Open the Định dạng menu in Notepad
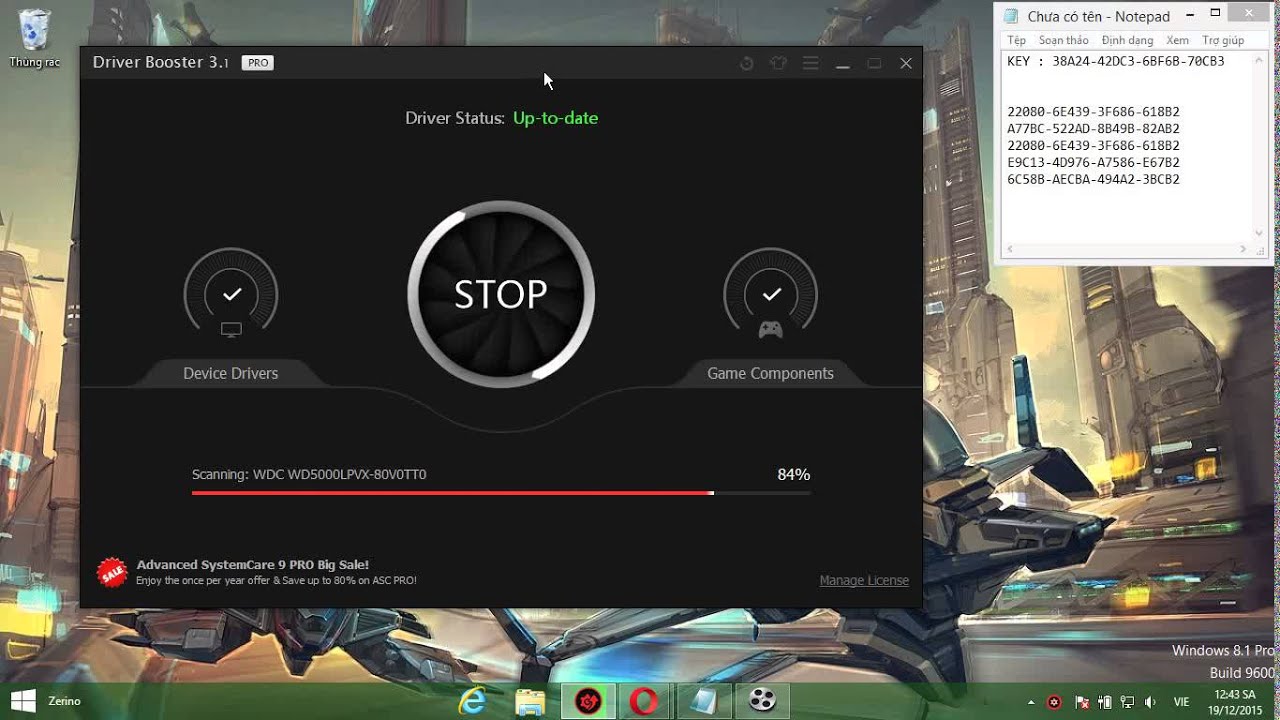Screen dimensions: 1280x720 pyautogui.click(x=1127, y=40)
